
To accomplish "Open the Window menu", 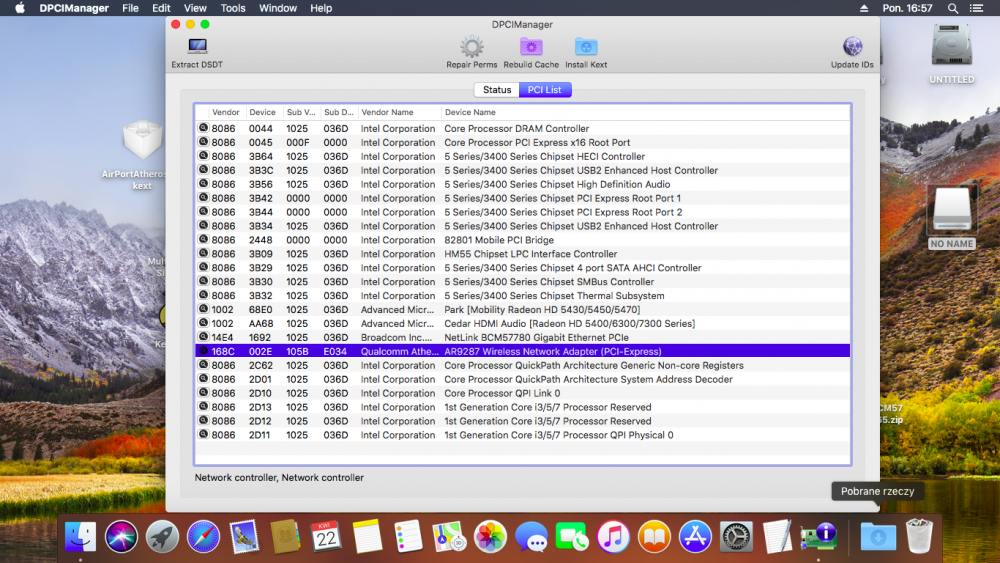I will coord(277,8).
